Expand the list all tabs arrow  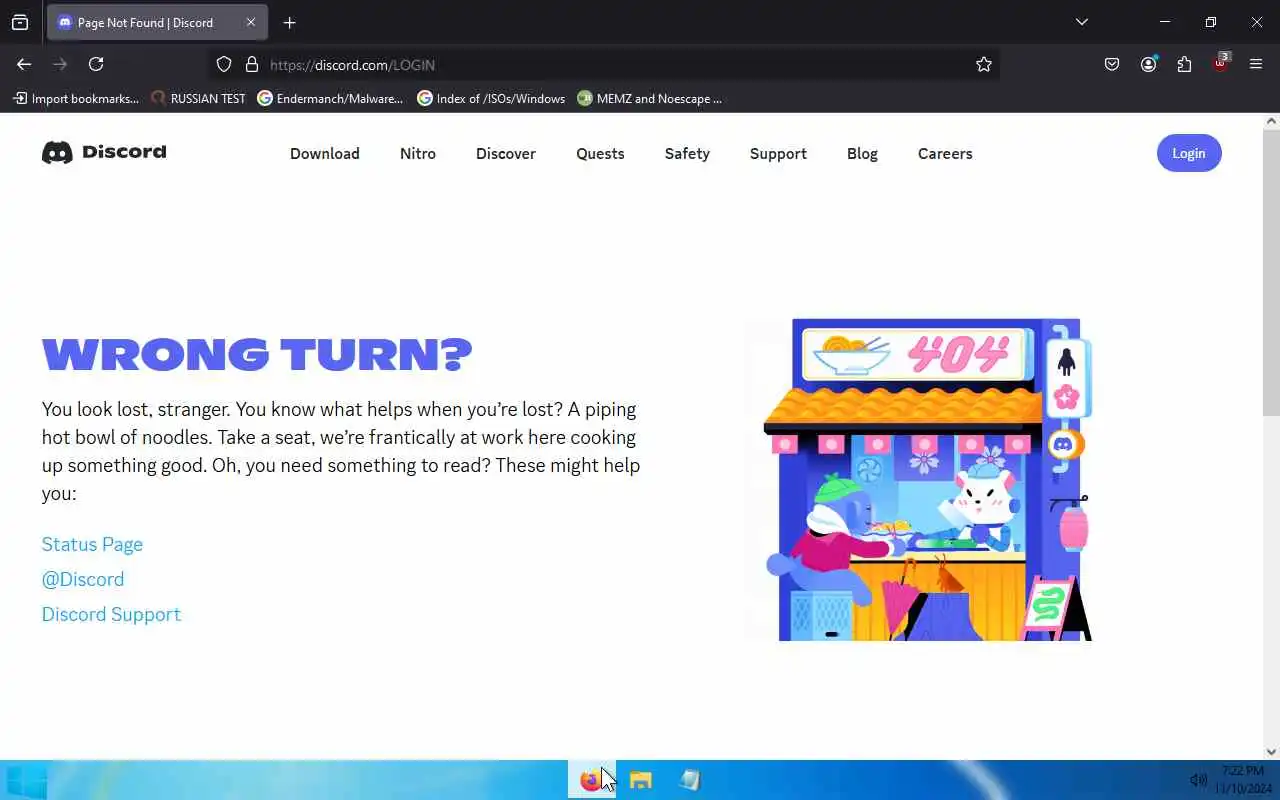[x=1082, y=22]
